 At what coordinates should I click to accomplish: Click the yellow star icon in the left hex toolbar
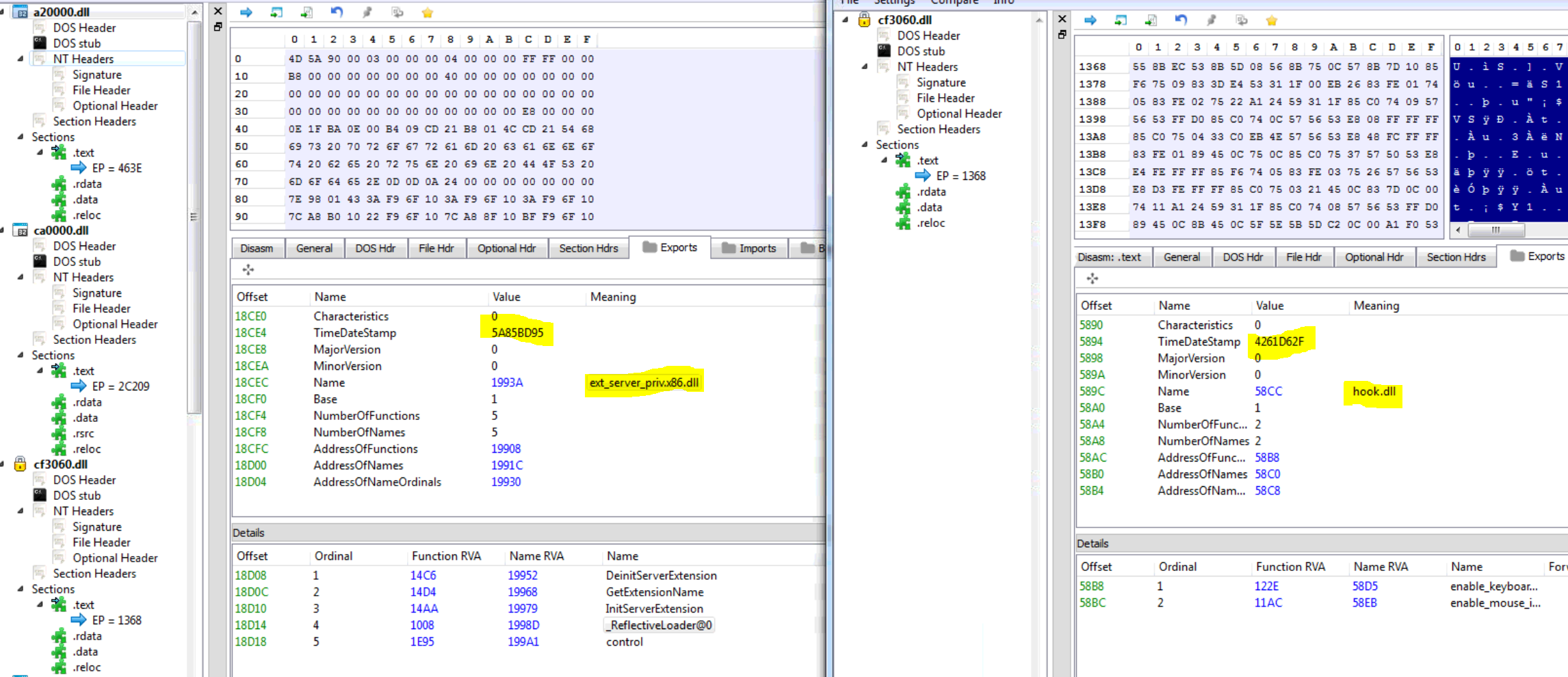pos(428,12)
